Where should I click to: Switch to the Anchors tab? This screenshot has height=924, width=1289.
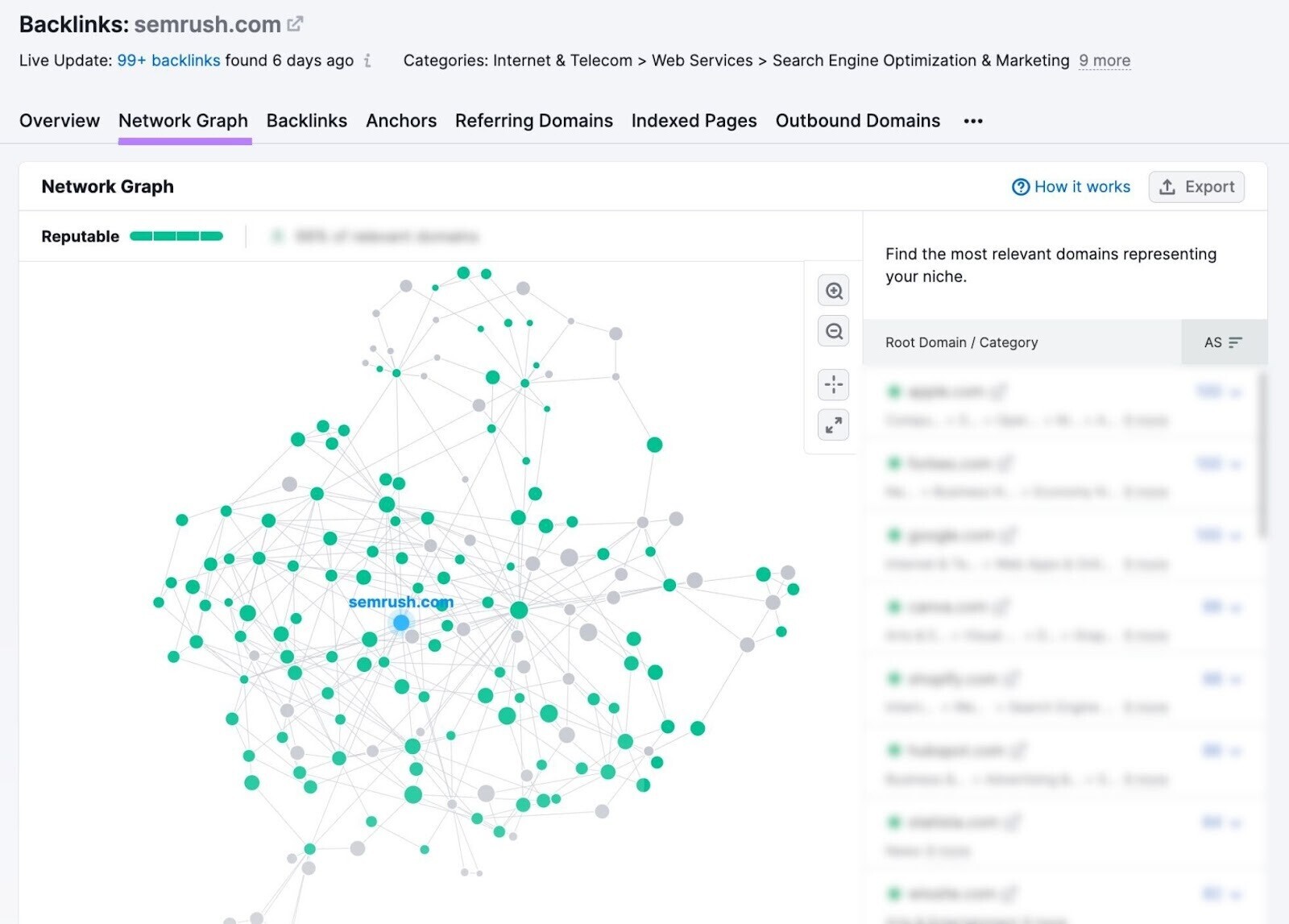tap(401, 121)
